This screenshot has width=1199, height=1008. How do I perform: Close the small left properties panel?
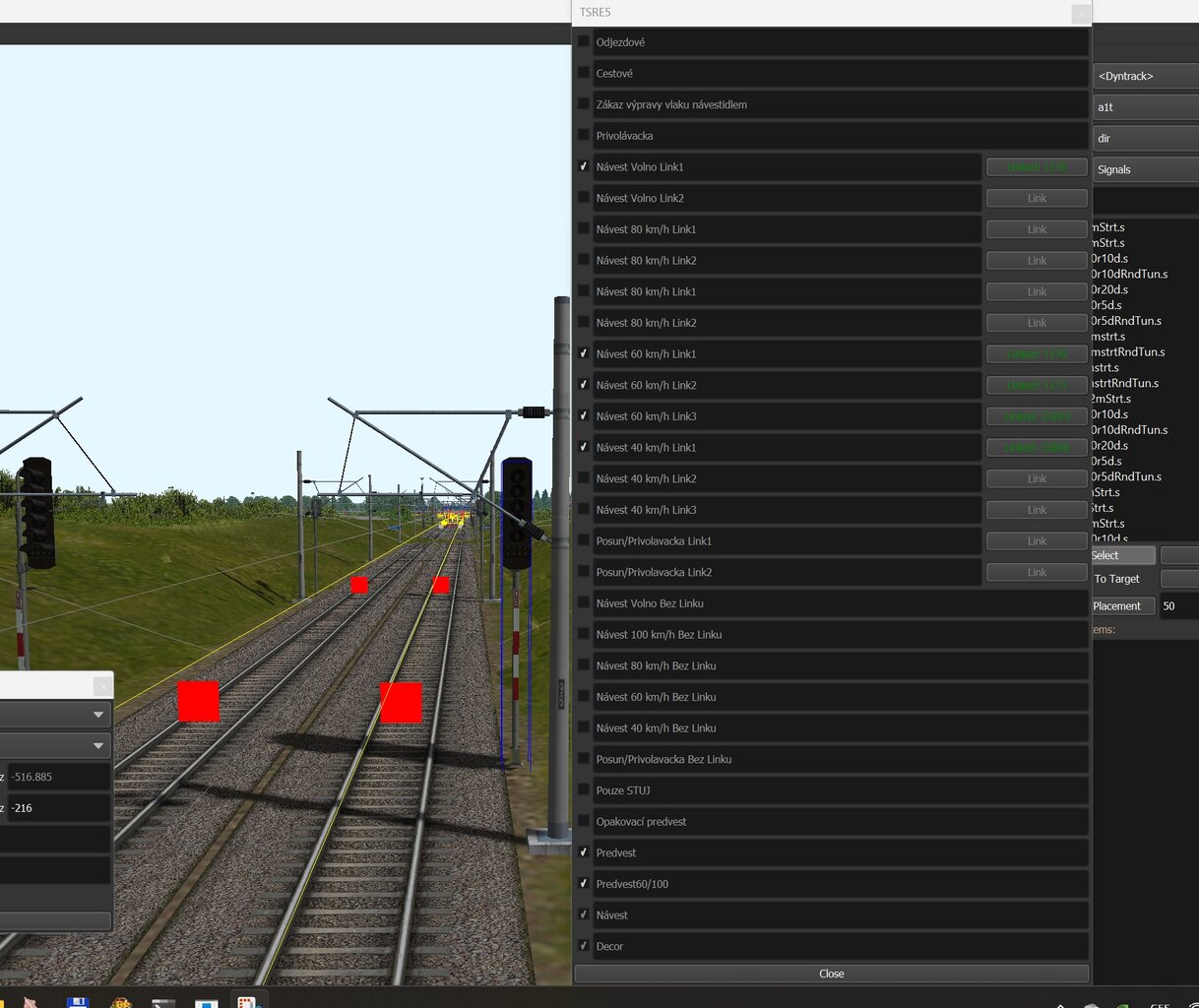tap(102, 686)
